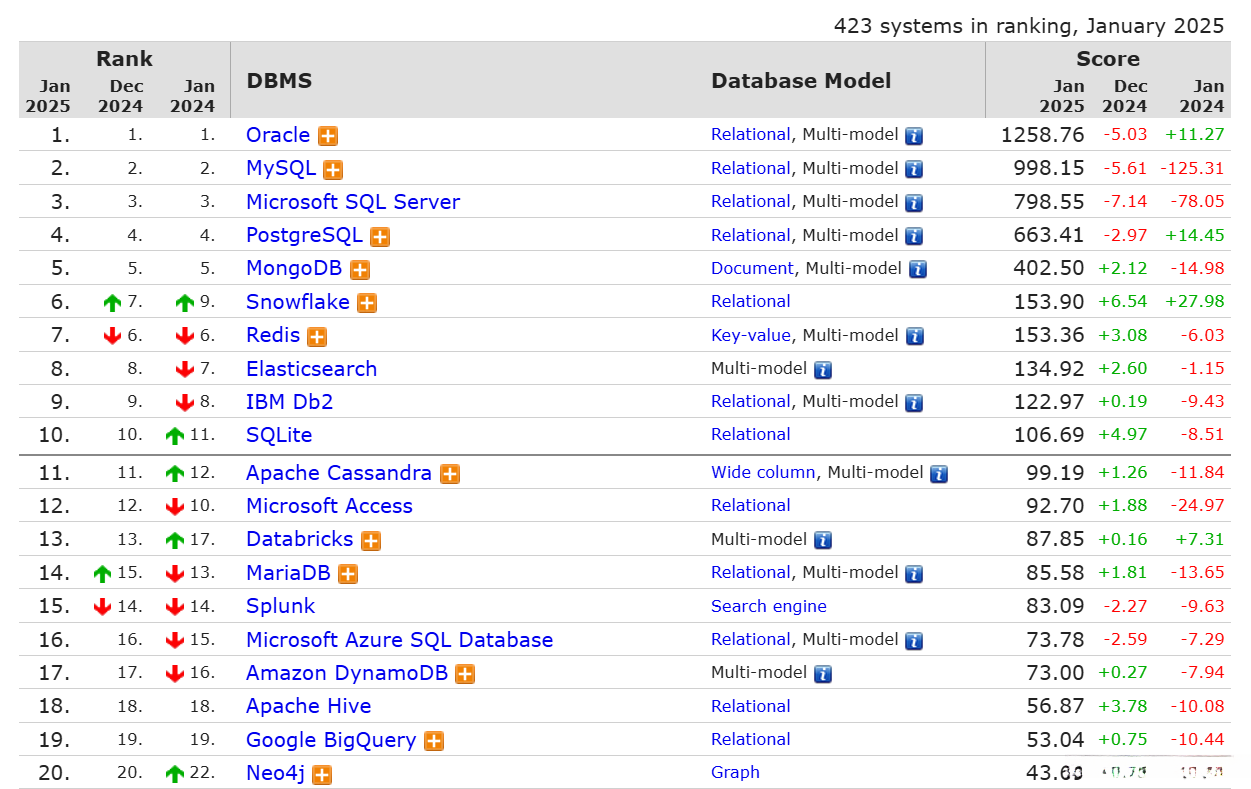This screenshot has height=789, width=1251.
Task: Click the Document model link for MongoDB
Action: point(753,268)
